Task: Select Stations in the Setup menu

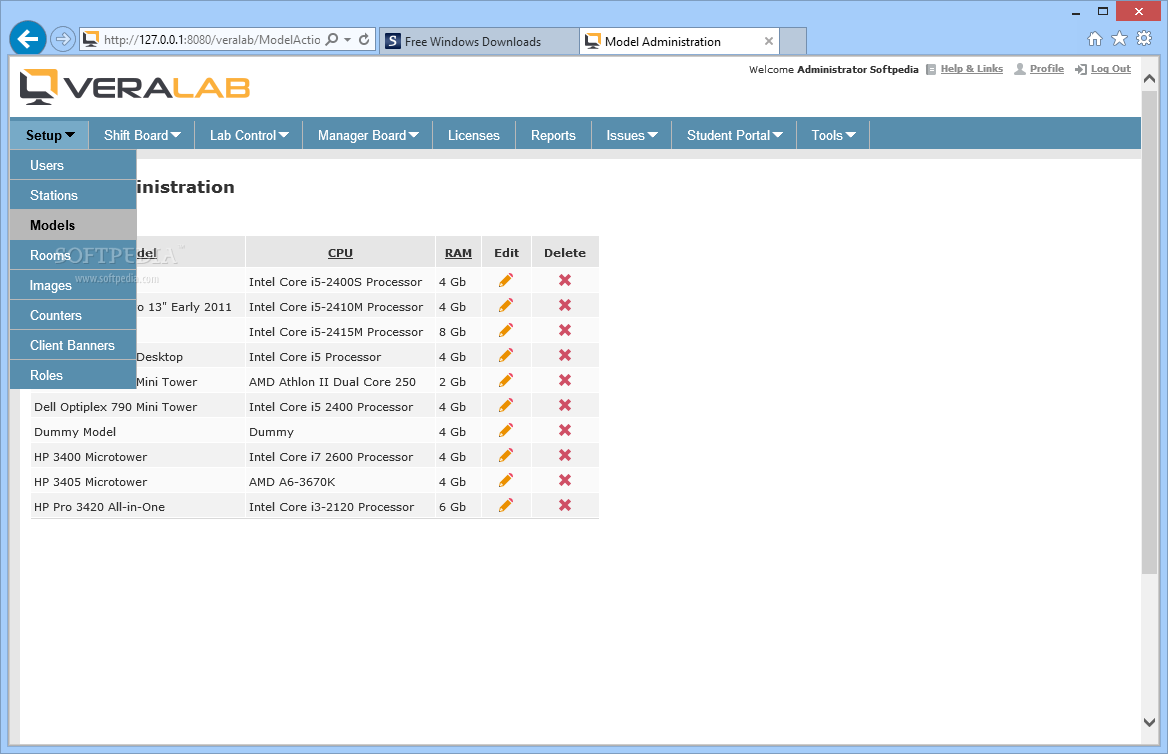Action: (73, 195)
